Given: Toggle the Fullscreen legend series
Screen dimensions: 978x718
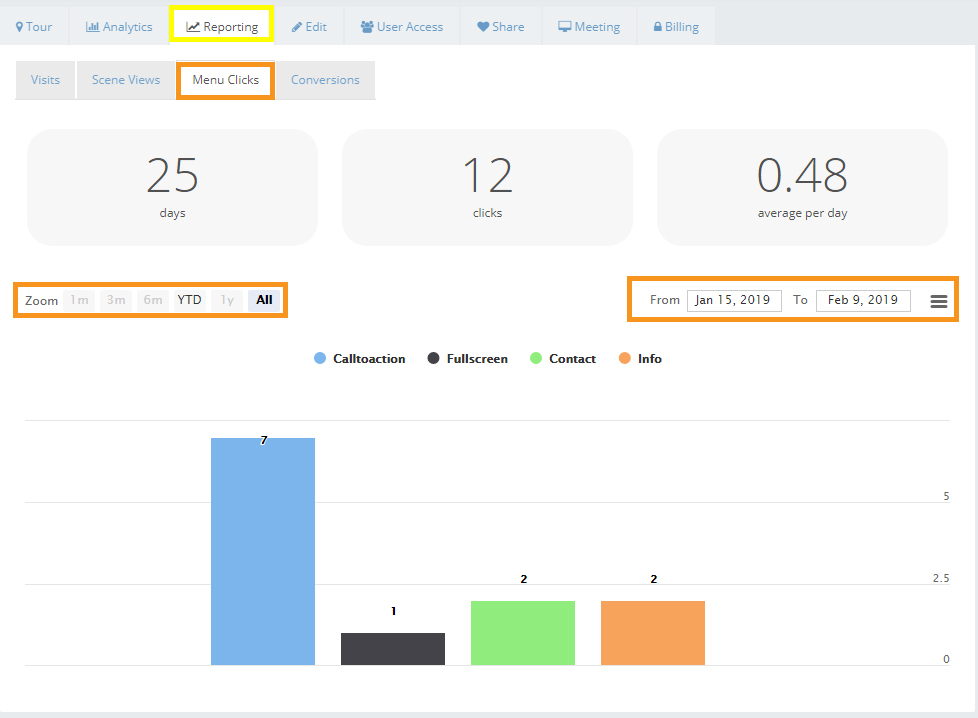Looking at the screenshot, I should [x=468, y=359].
